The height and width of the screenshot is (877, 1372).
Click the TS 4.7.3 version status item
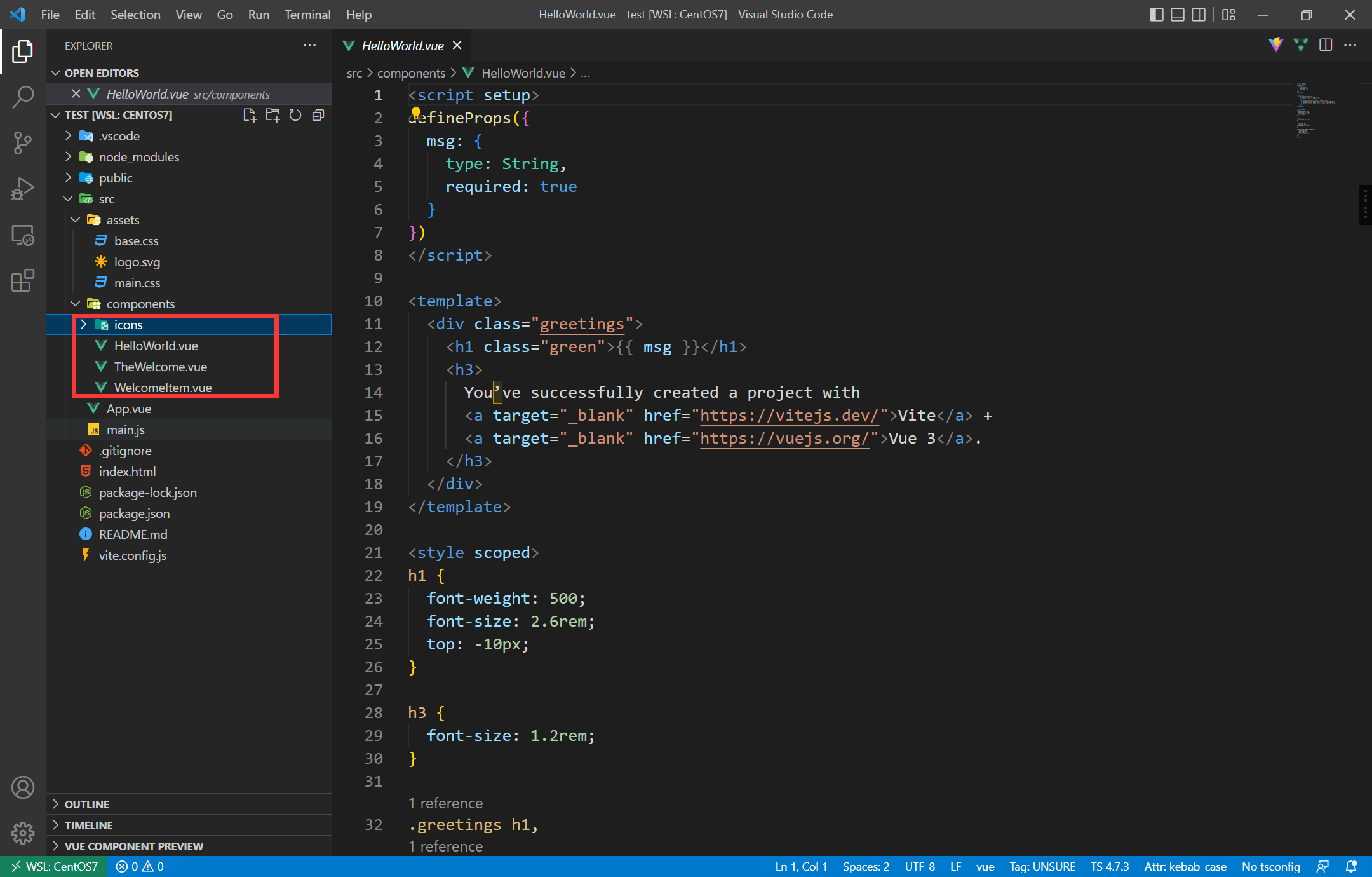pos(1110,866)
